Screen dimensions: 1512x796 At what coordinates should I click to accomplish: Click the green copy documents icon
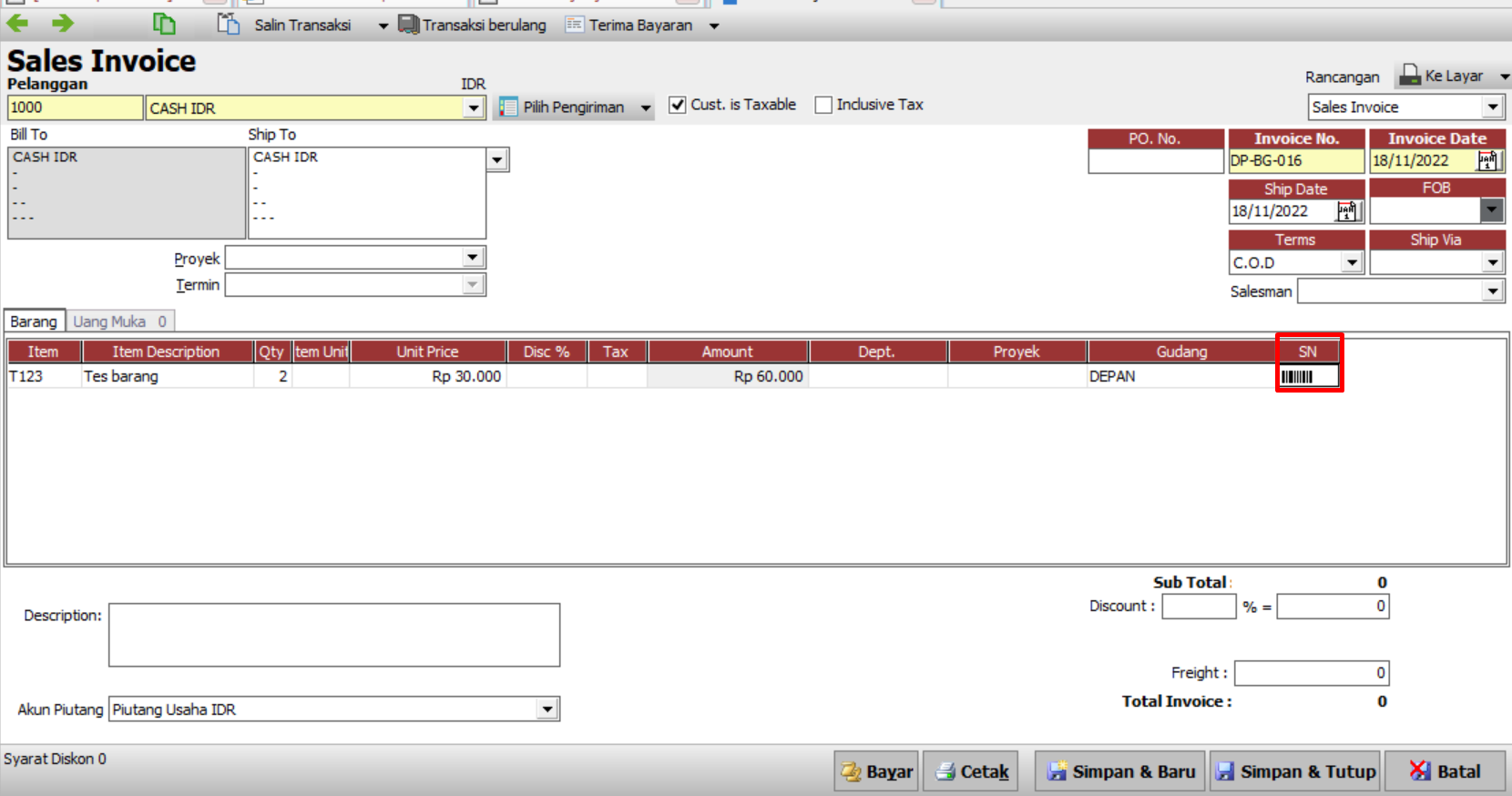[x=164, y=25]
